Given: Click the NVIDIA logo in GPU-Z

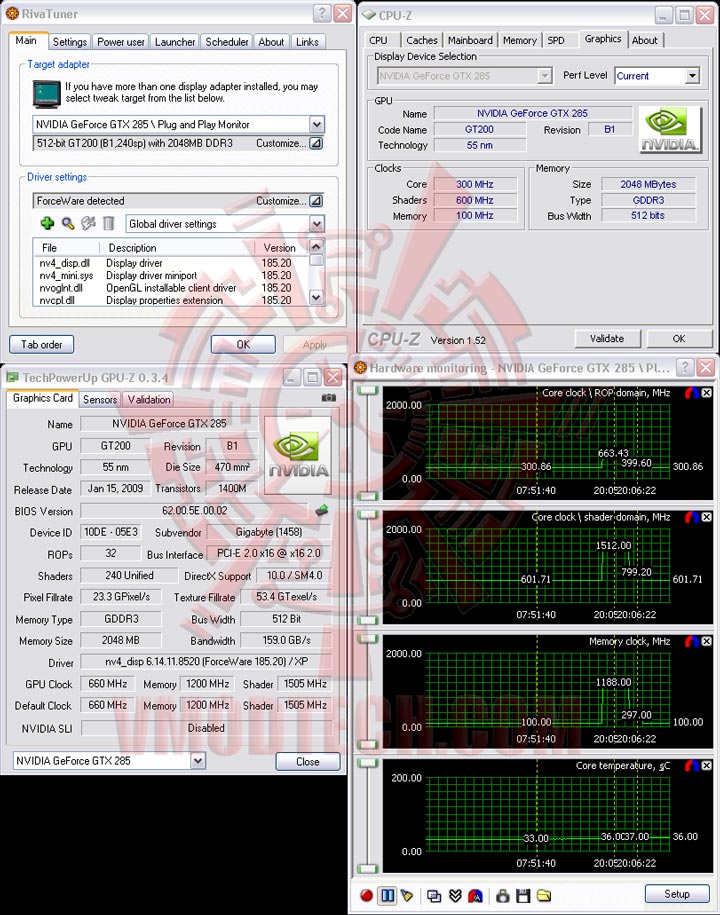Looking at the screenshot, I should (x=298, y=456).
